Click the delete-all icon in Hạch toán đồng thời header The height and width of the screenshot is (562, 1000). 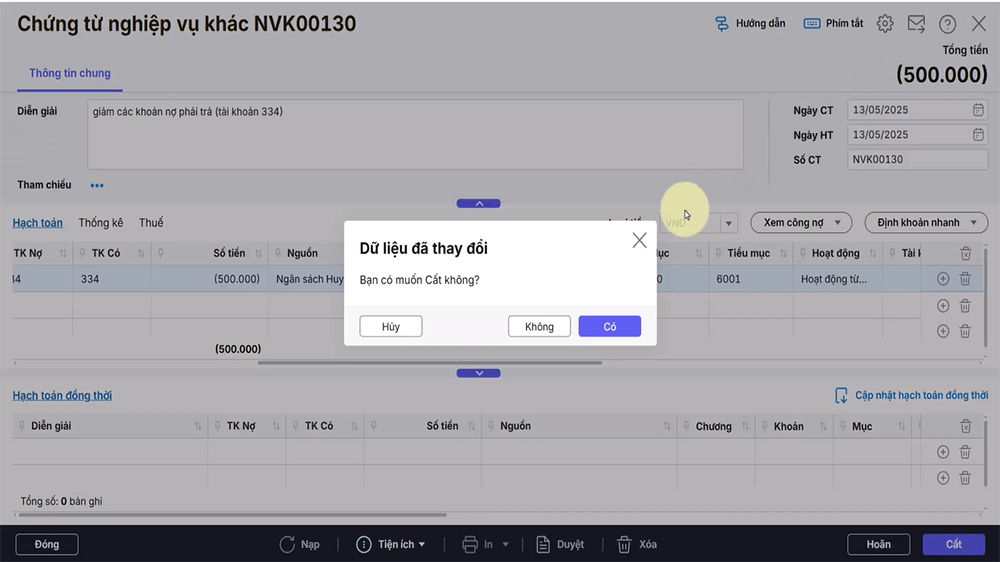(966, 426)
